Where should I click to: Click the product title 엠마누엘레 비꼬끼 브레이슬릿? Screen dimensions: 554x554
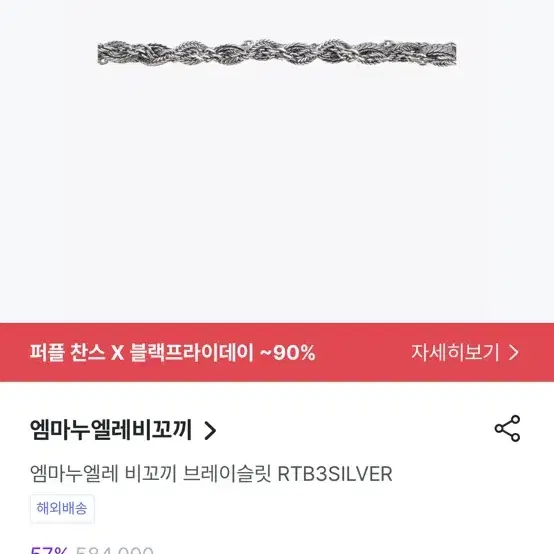point(151,474)
